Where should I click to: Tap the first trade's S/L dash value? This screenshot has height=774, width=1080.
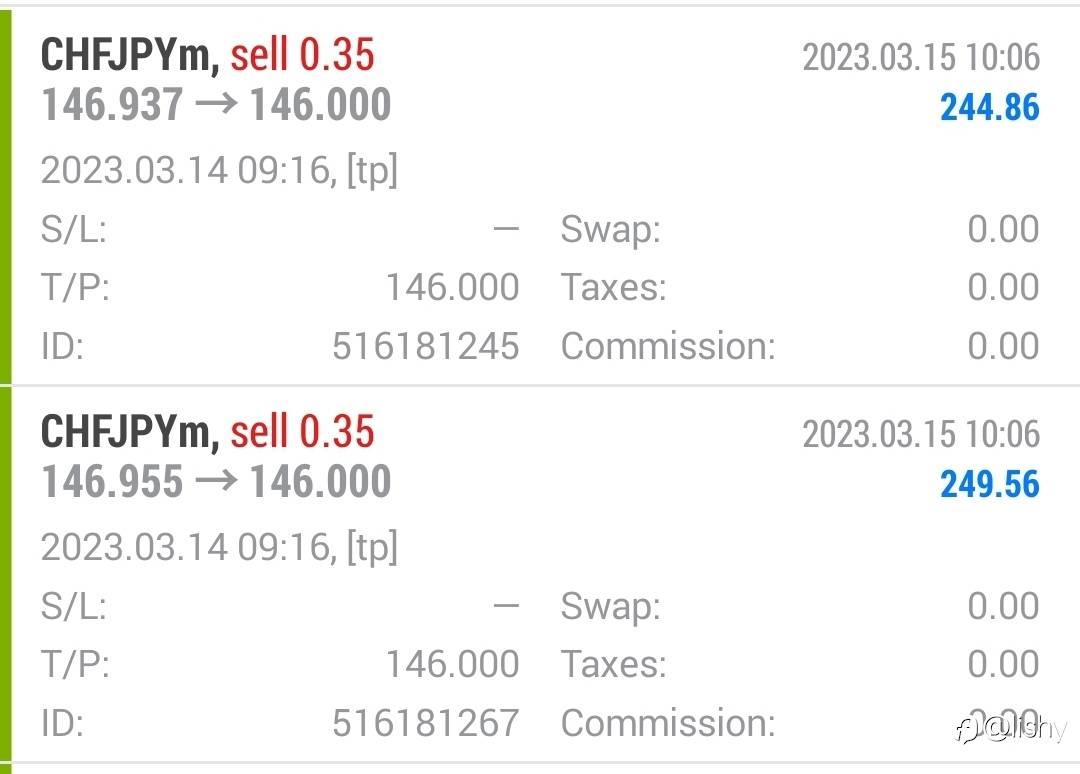(506, 230)
